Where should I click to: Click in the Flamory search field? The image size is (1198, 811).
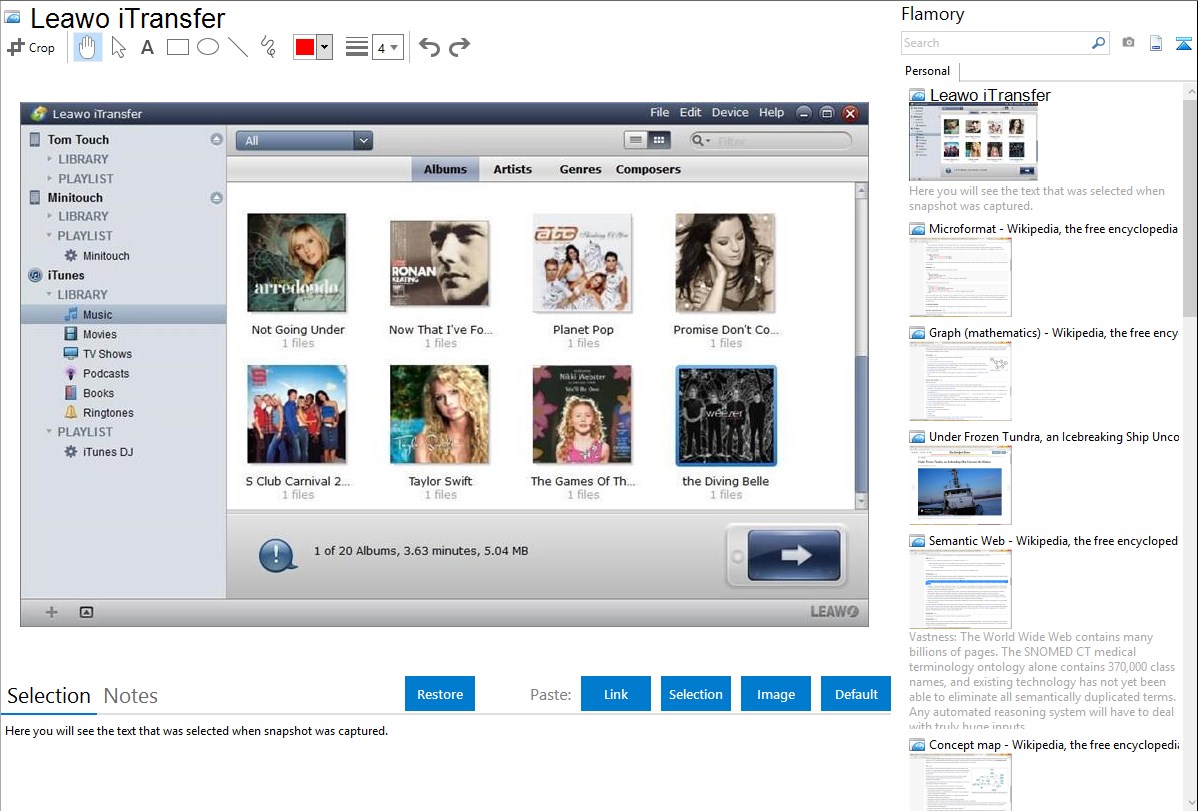click(995, 43)
